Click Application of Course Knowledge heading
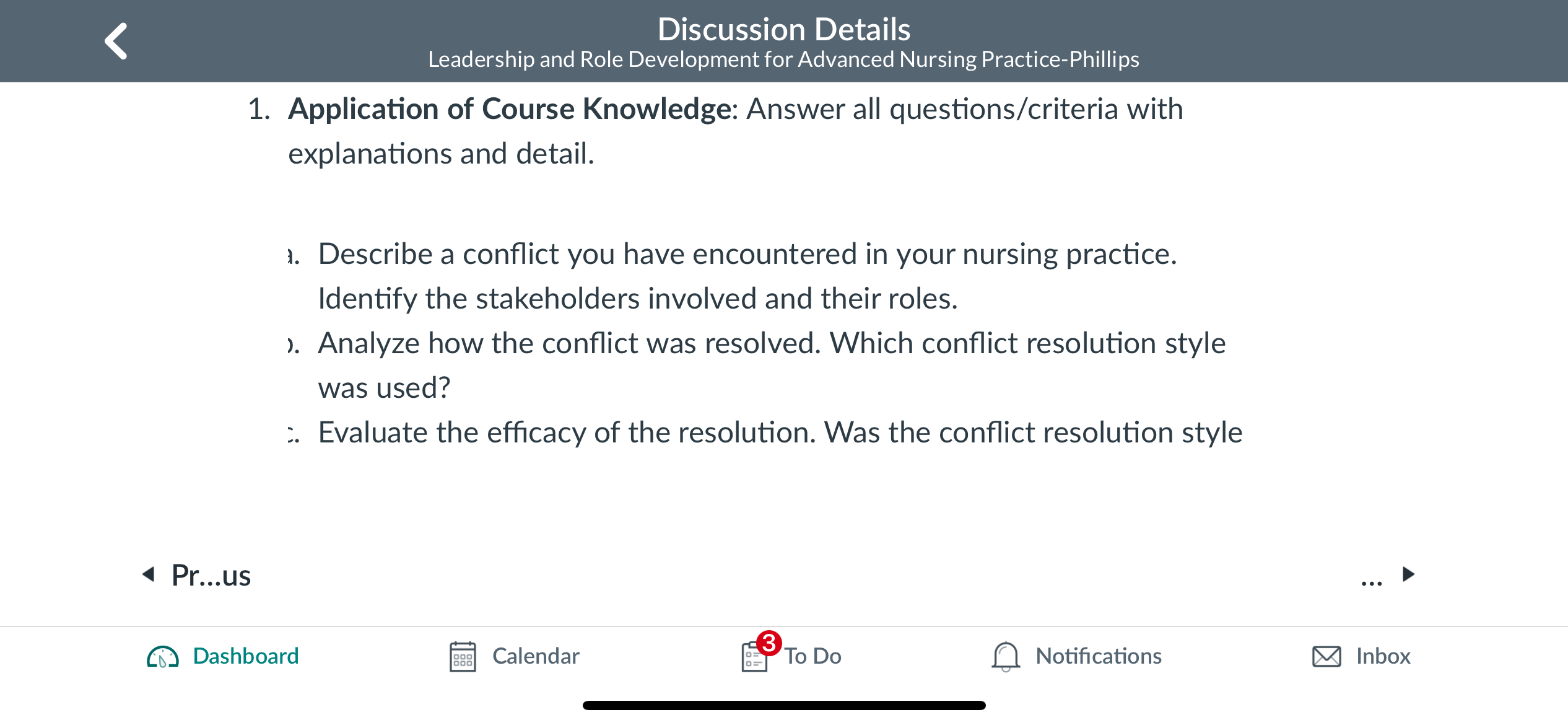The height and width of the screenshot is (725, 1568). pyautogui.click(x=510, y=109)
